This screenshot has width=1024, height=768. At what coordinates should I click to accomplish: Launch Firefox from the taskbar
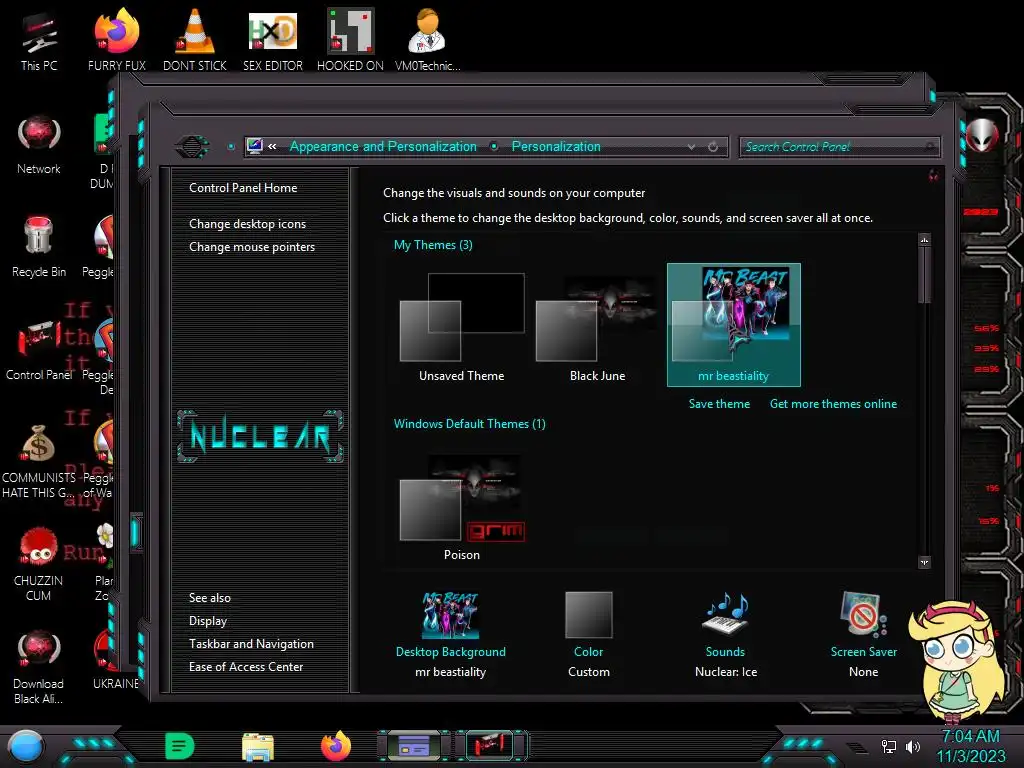336,746
